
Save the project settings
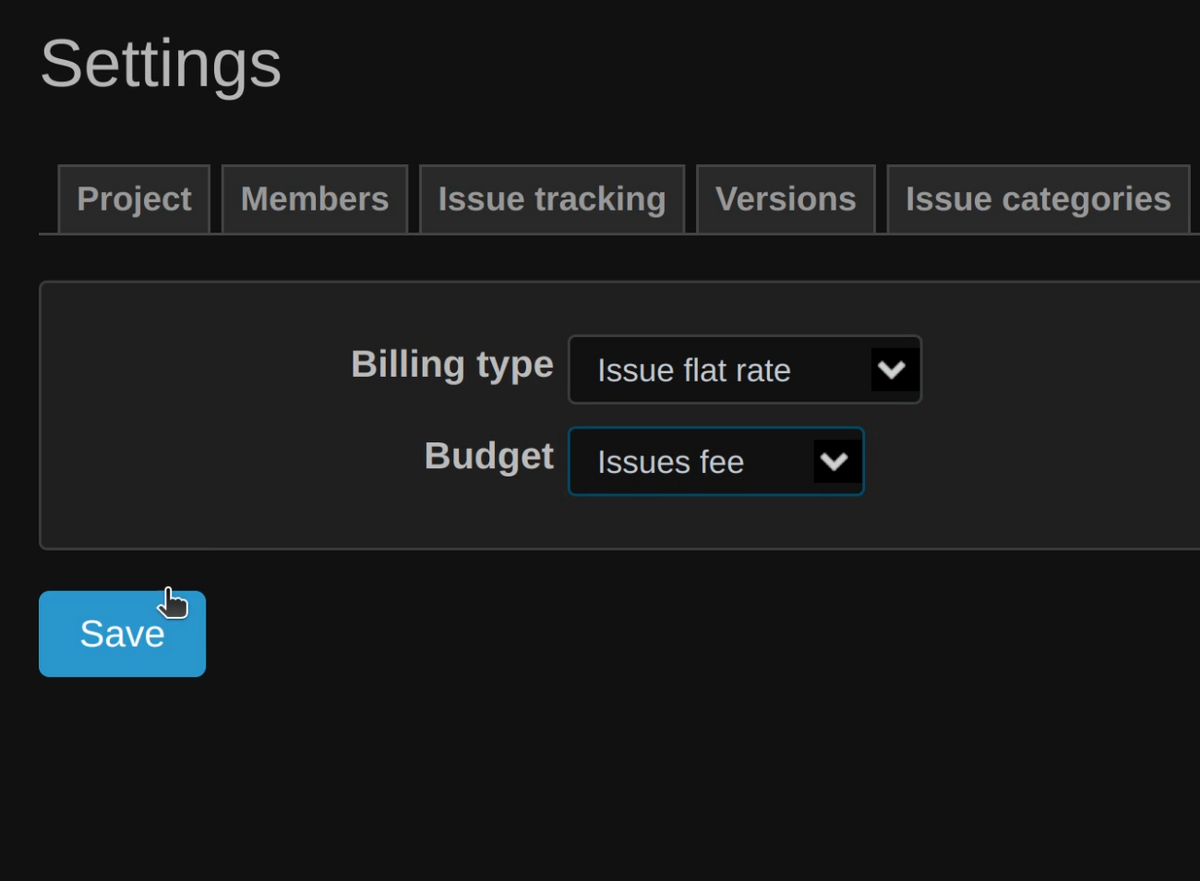(x=121, y=632)
